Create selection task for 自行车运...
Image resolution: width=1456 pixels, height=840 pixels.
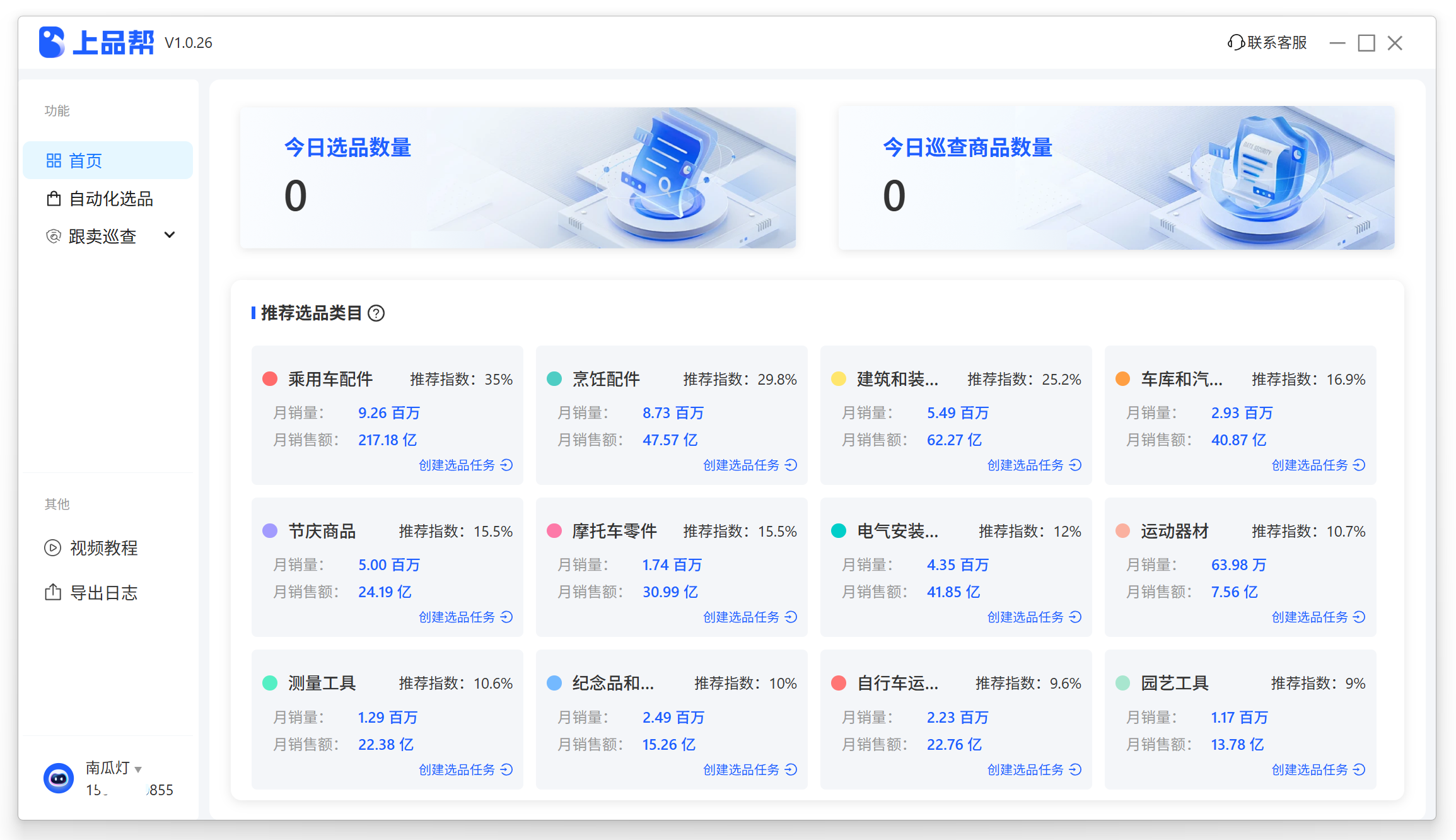[x=1034, y=769]
